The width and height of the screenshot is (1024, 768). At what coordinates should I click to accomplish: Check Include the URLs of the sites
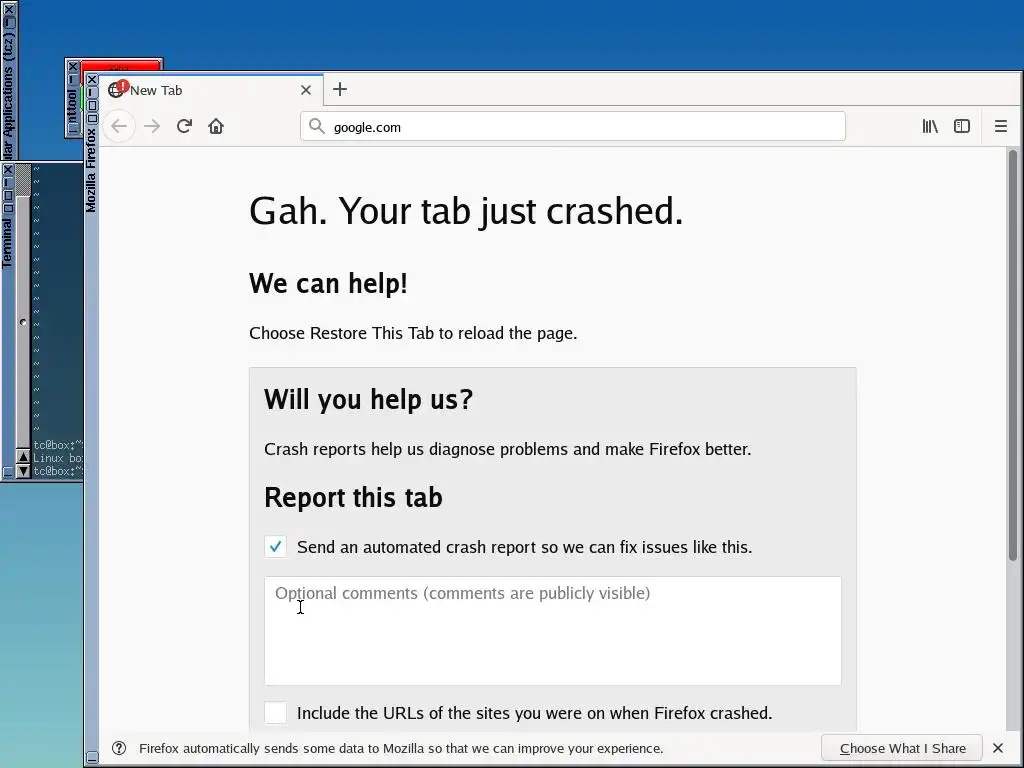click(276, 712)
